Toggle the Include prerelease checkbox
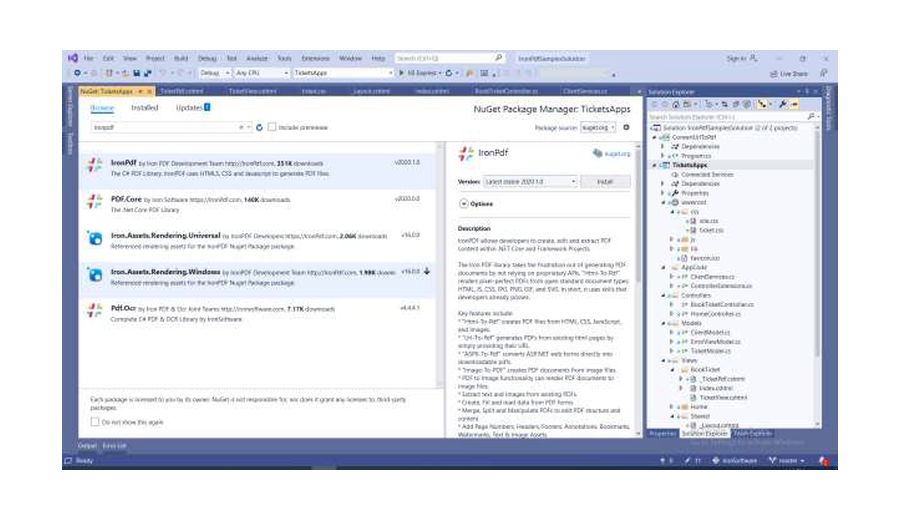The image size is (900, 520). tap(271, 127)
